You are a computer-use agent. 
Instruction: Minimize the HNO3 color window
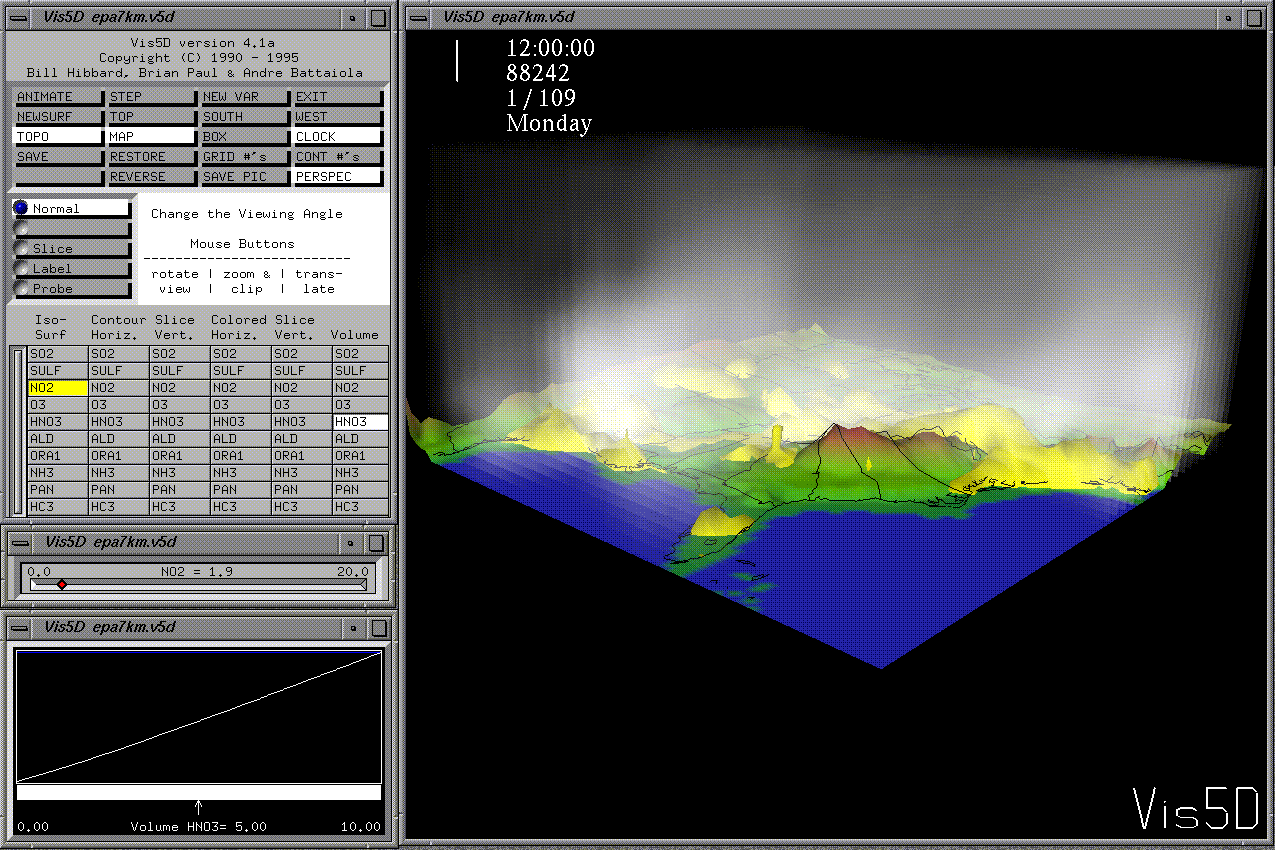tap(353, 628)
